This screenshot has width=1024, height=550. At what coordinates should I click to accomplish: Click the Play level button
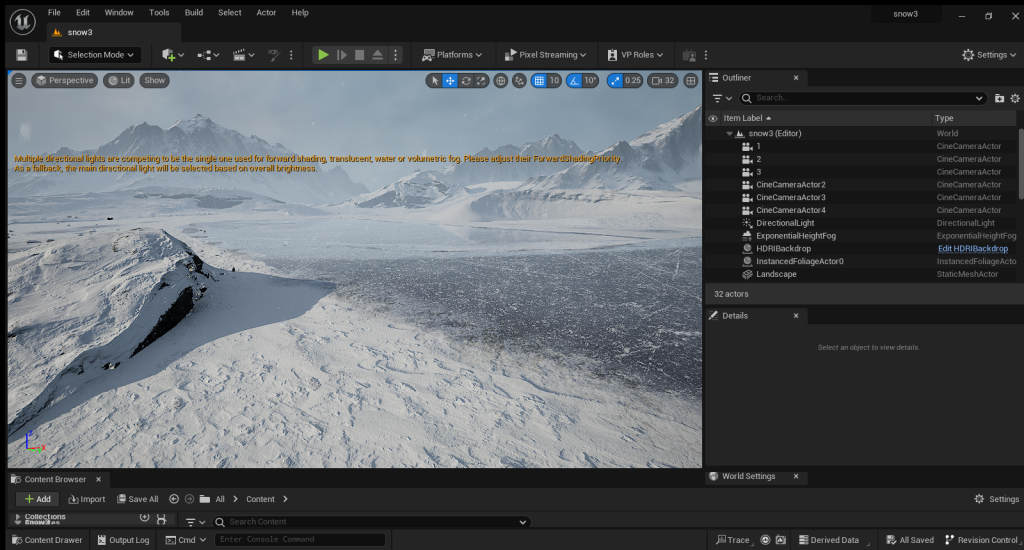[322, 55]
